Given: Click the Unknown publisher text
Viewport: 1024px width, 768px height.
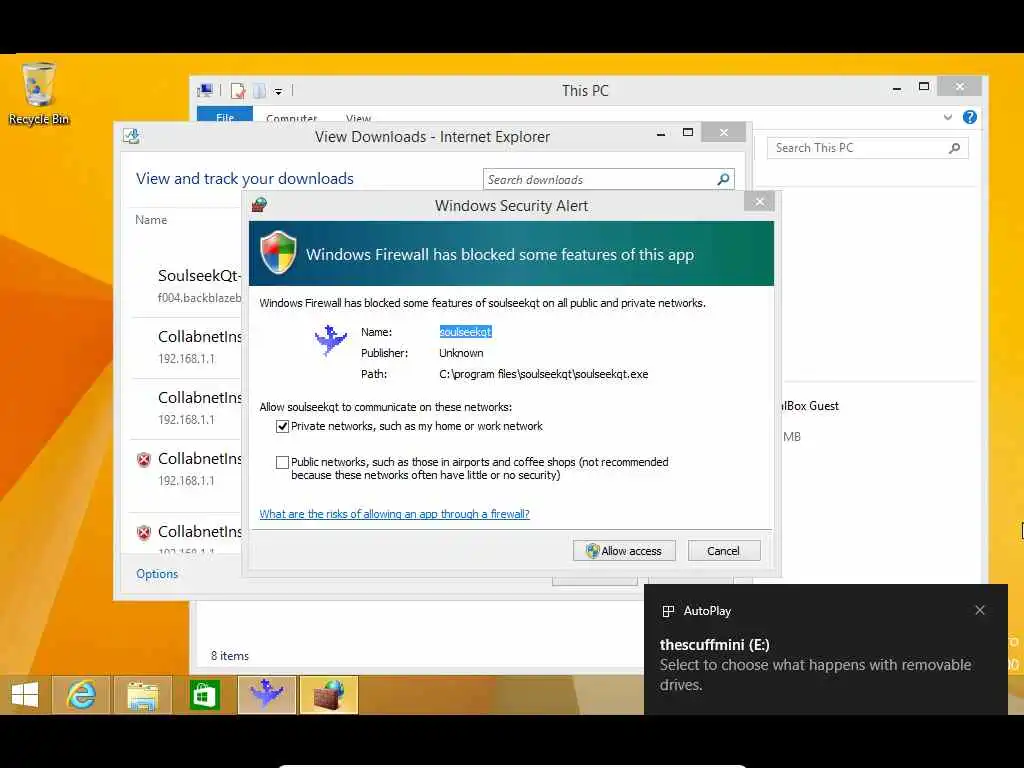Looking at the screenshot, I should pos(461,353).
